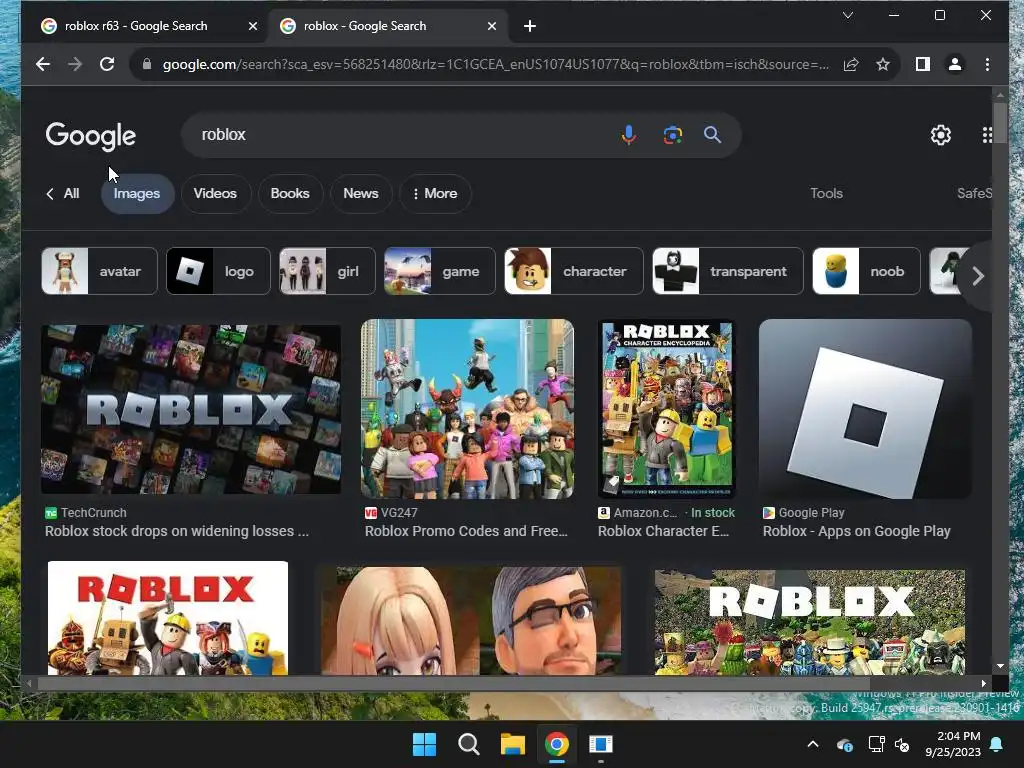
Task: Share this page from address bar
Action: pyautogui.click(x=850, y=64)
